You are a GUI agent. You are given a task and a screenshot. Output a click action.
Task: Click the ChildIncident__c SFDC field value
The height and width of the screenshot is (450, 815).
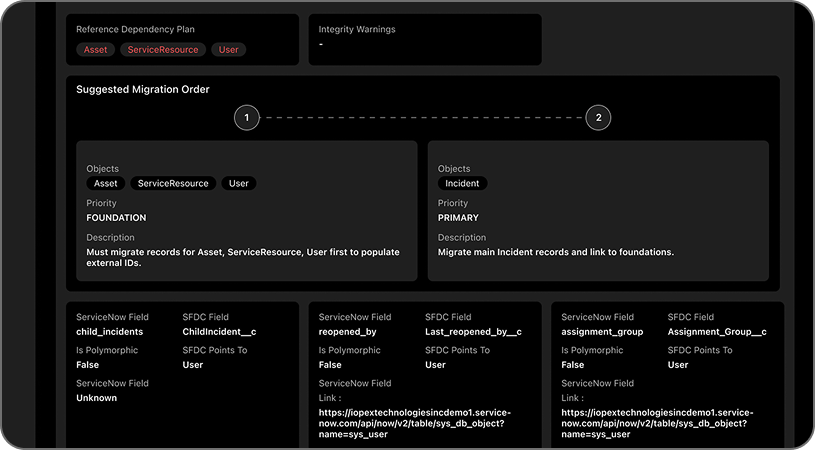click(219, 332)
